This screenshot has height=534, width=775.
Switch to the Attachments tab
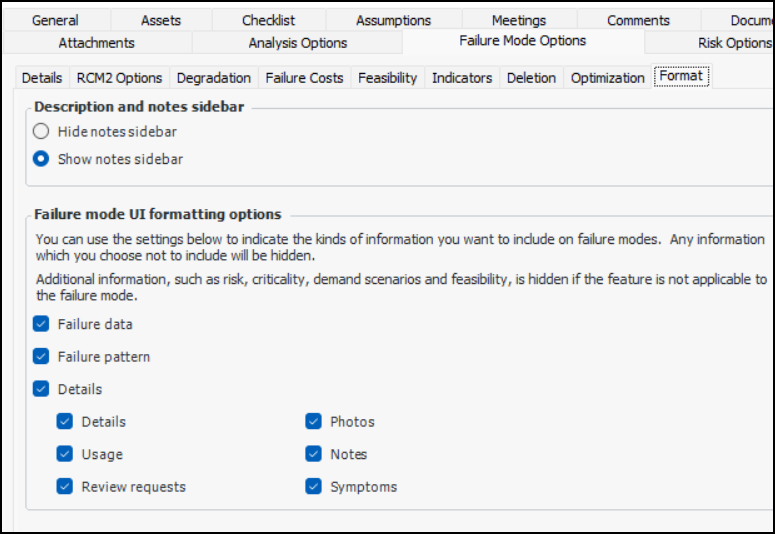(x=96, y=43)
